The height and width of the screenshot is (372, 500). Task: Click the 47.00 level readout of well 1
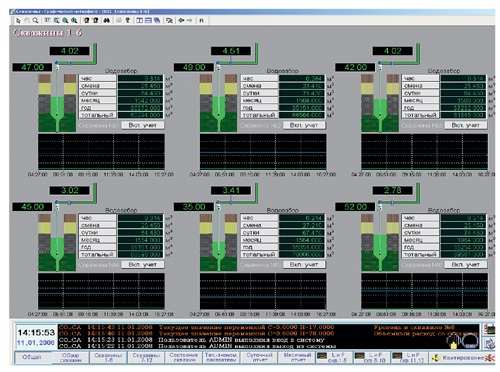[32, 67]
